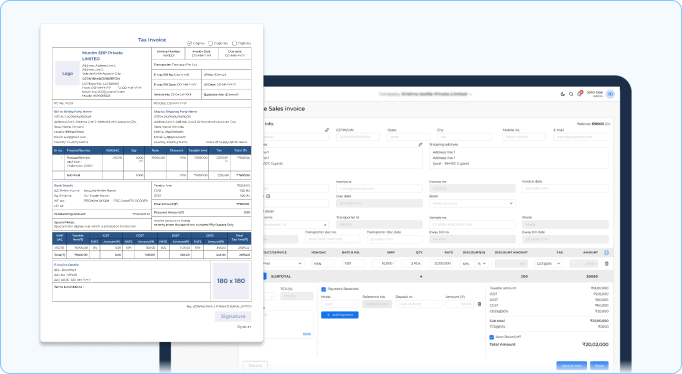
Task: Toggle the Auto Round off checkbox
Action: tap(491, 337)
